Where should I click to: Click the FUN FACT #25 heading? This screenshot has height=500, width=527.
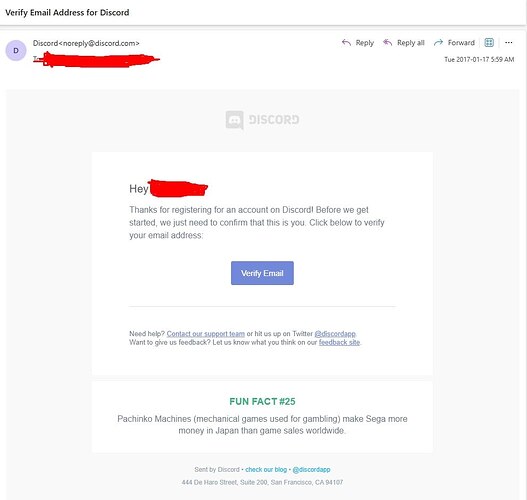pos(262,402)
